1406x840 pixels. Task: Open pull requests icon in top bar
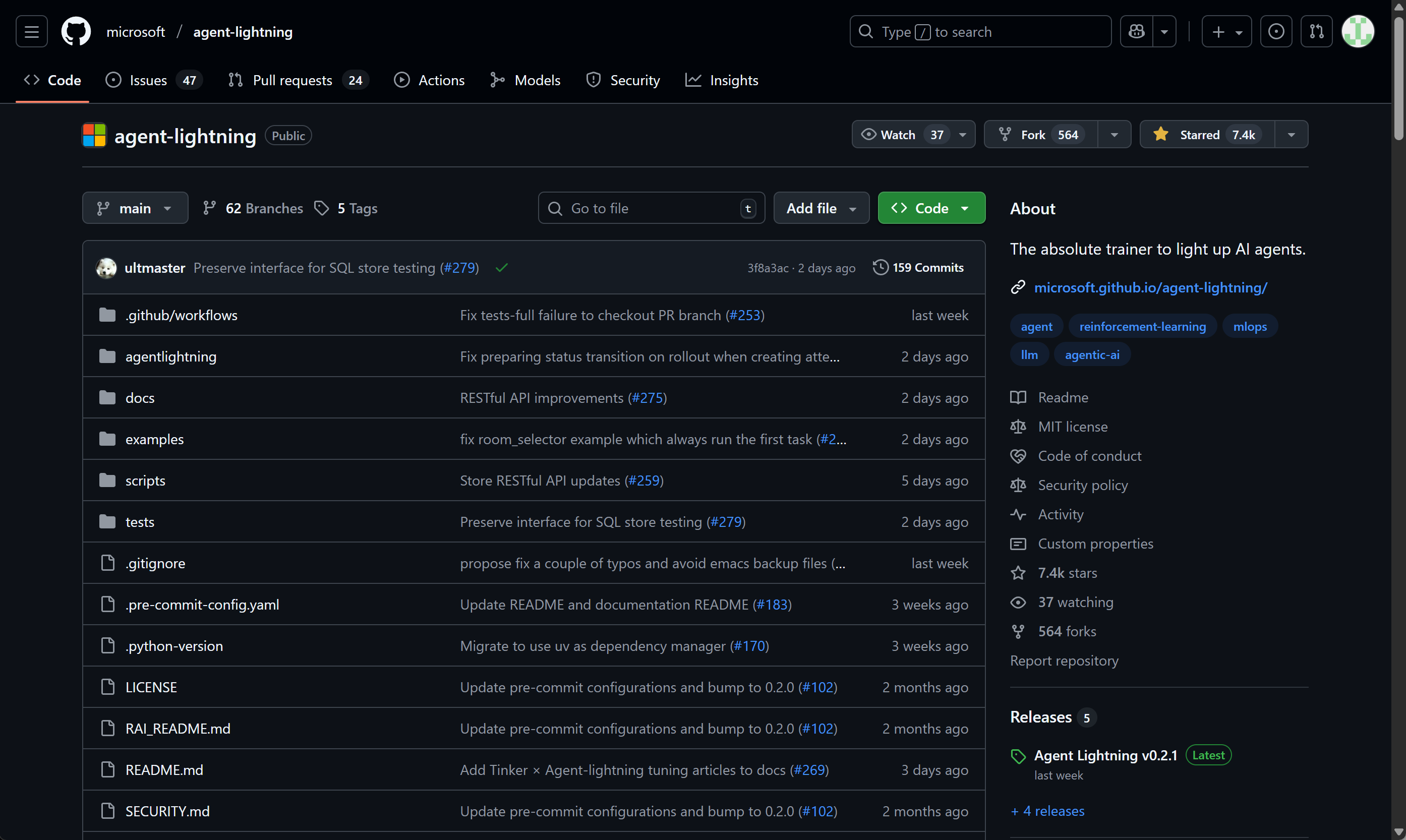[1316, 32]
